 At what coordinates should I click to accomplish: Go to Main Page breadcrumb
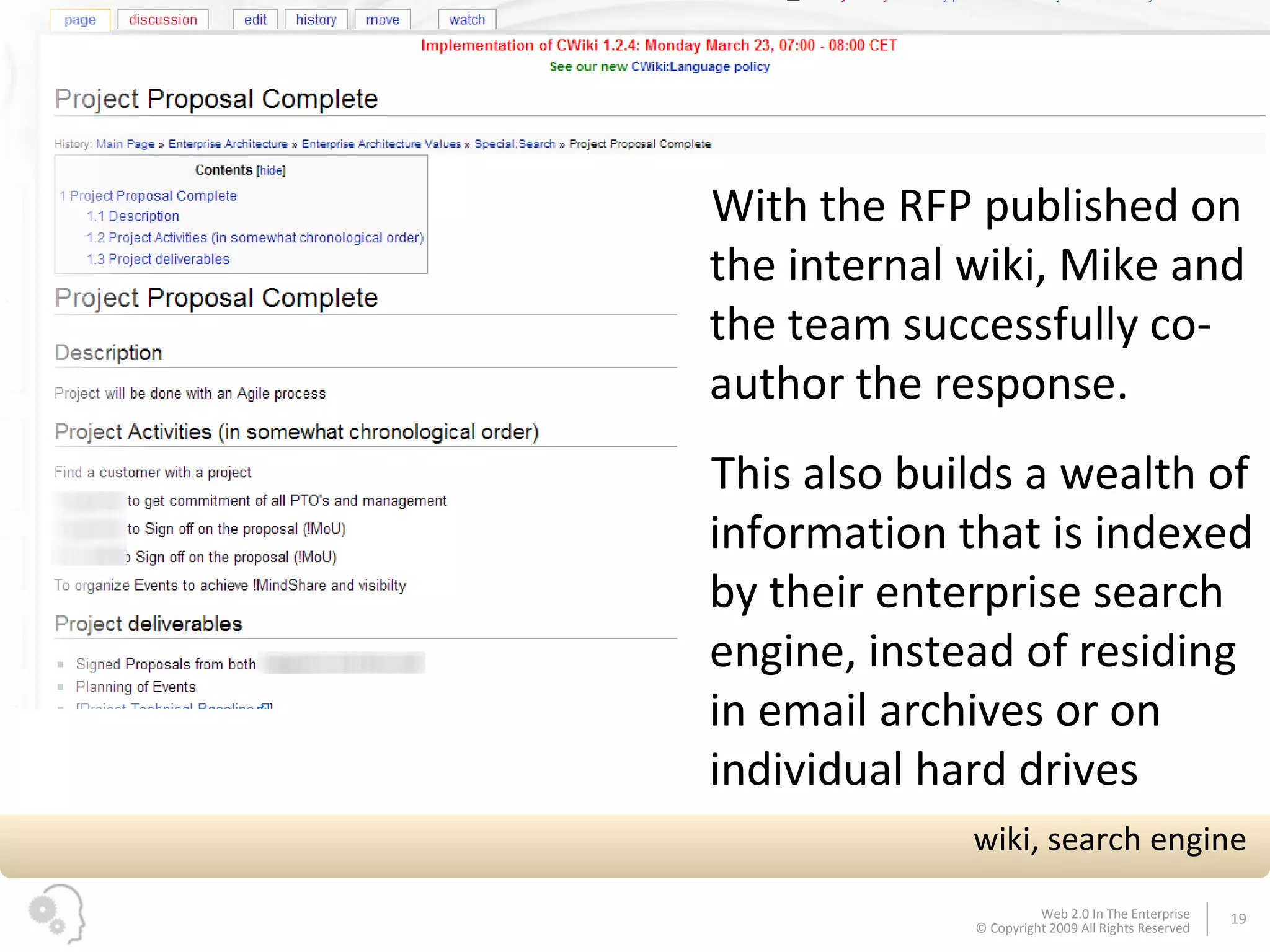pyautogui.click(x=125, y=144)
